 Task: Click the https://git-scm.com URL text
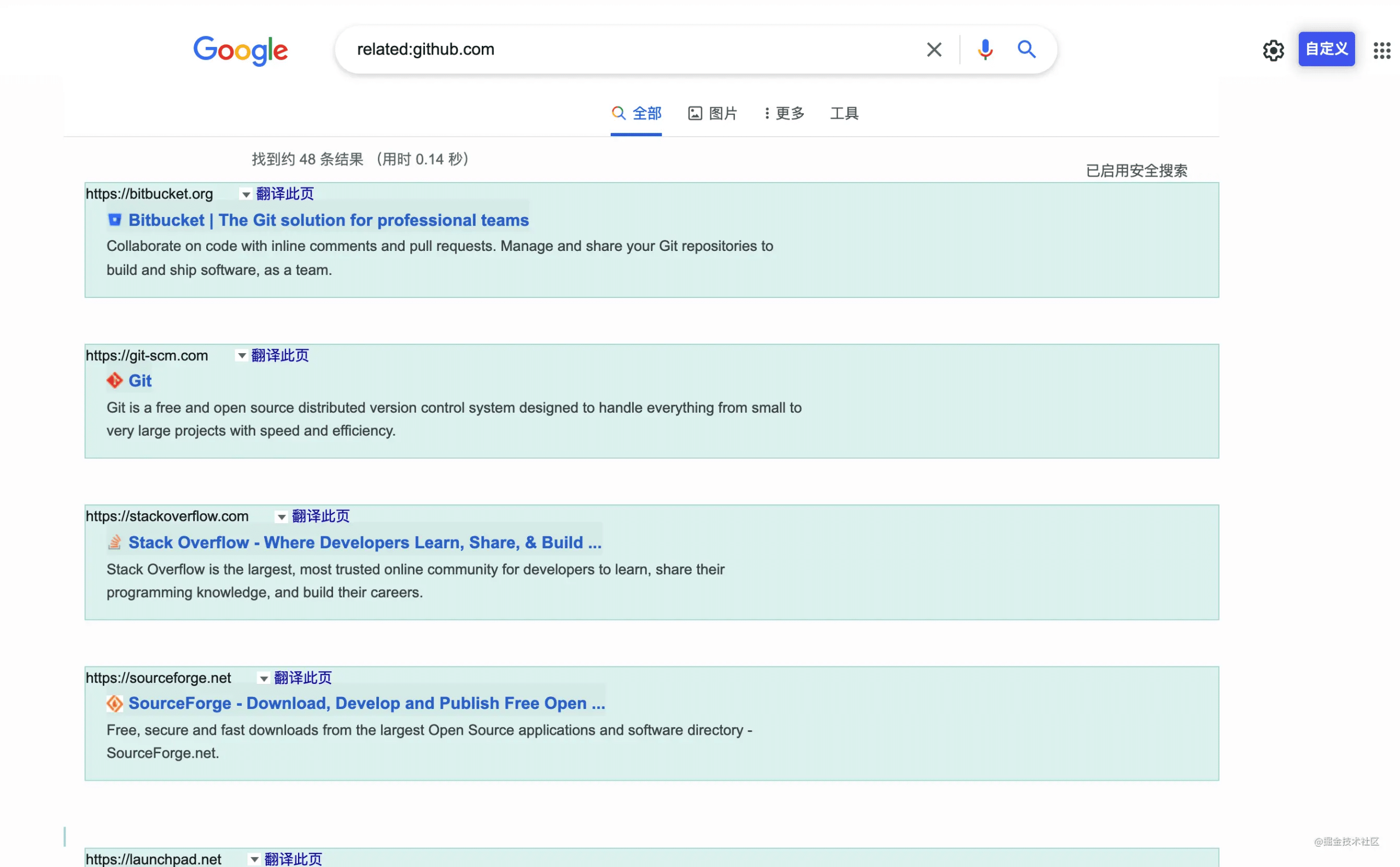pyautogui.click(x=147, y=355)
